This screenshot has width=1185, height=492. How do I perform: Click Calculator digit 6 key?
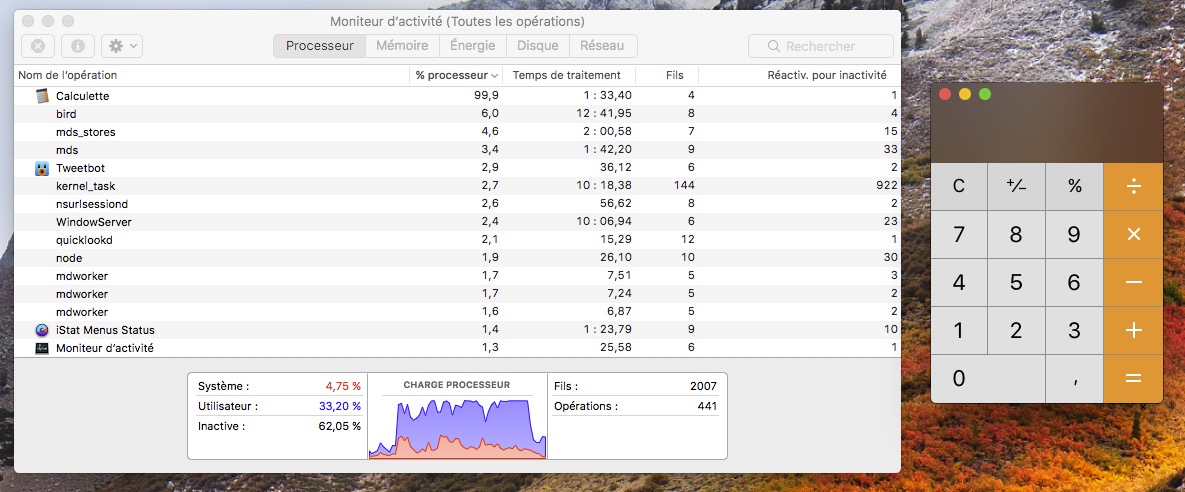click(x=1075, y=283)
